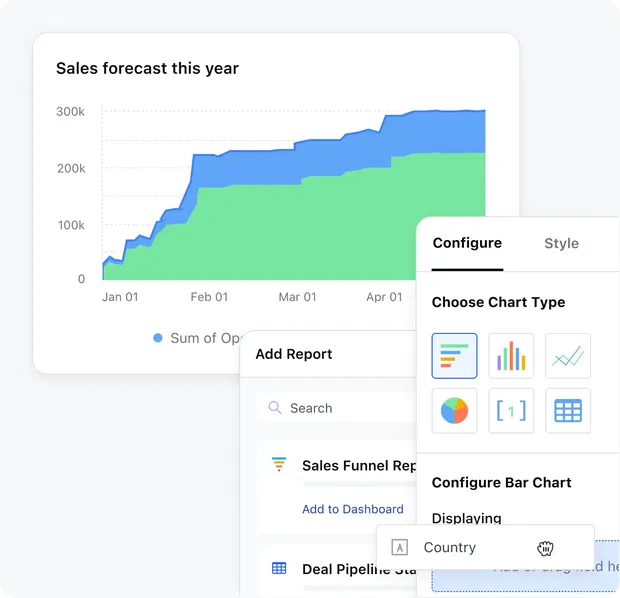The height and width of the screenshot is (598, 620).
Task: Select the Country field chip
Action: [485, 547]
